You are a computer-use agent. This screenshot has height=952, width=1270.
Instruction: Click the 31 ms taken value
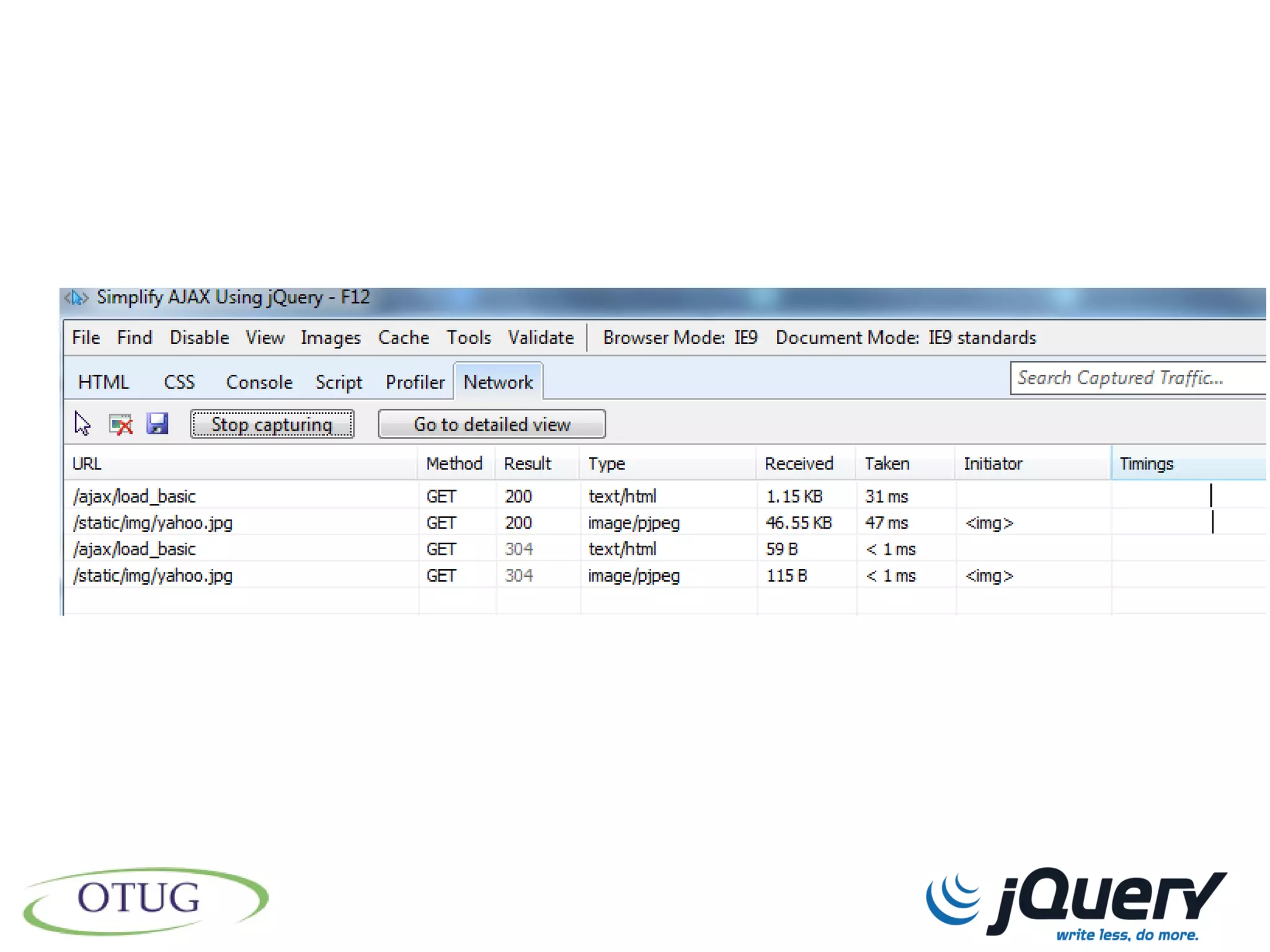[x=887, y=496]
